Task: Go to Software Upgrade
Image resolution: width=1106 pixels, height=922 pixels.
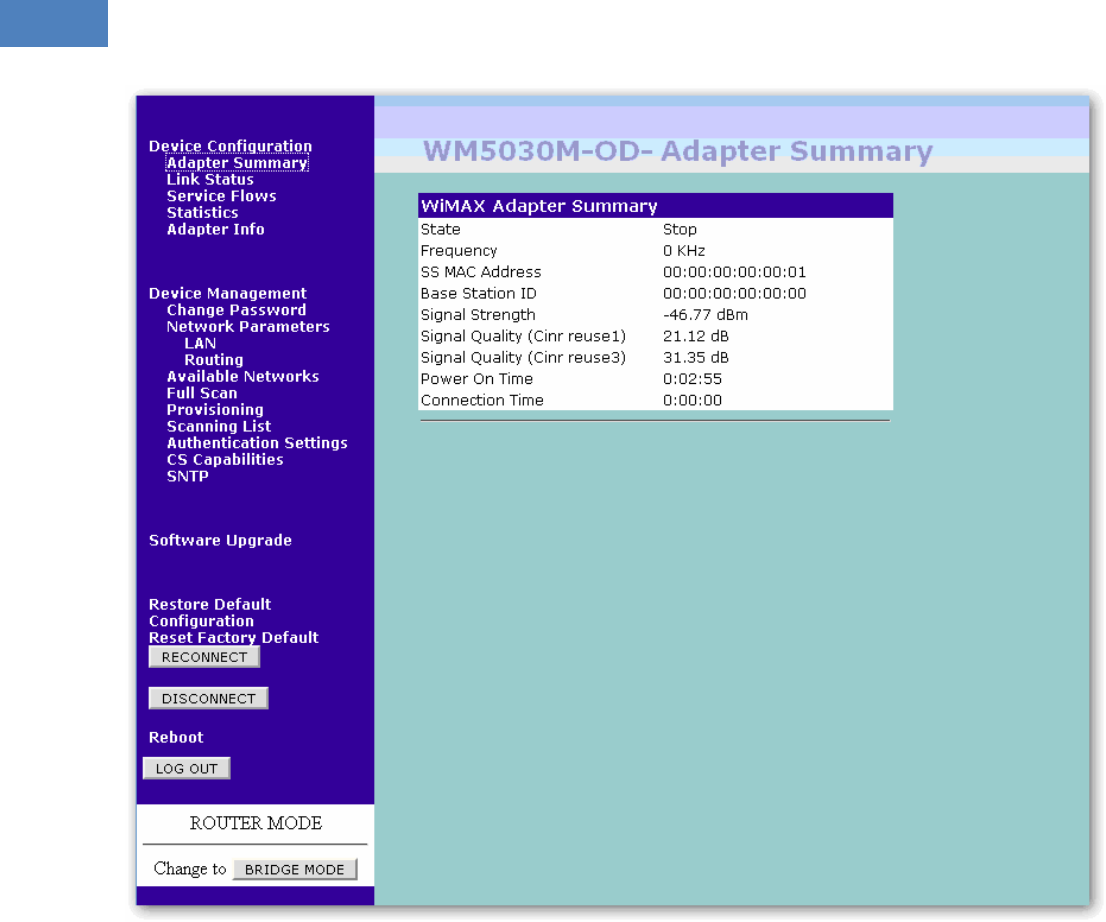Action: coord(220,540)
